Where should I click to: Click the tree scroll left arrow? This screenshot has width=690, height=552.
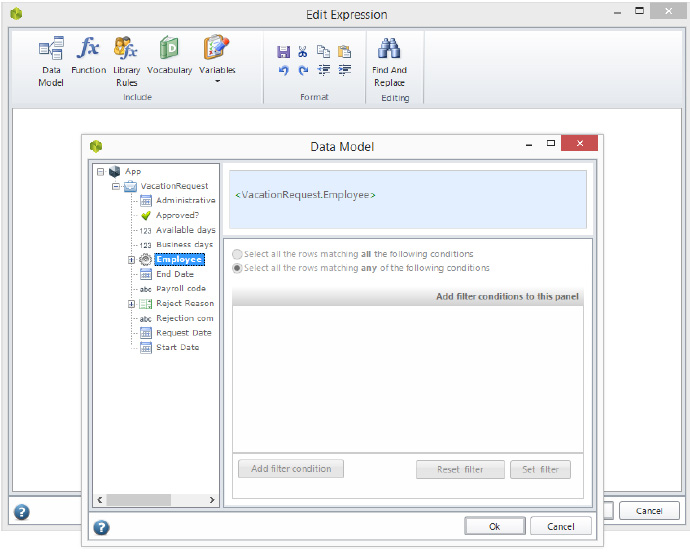tap(100, 500)
